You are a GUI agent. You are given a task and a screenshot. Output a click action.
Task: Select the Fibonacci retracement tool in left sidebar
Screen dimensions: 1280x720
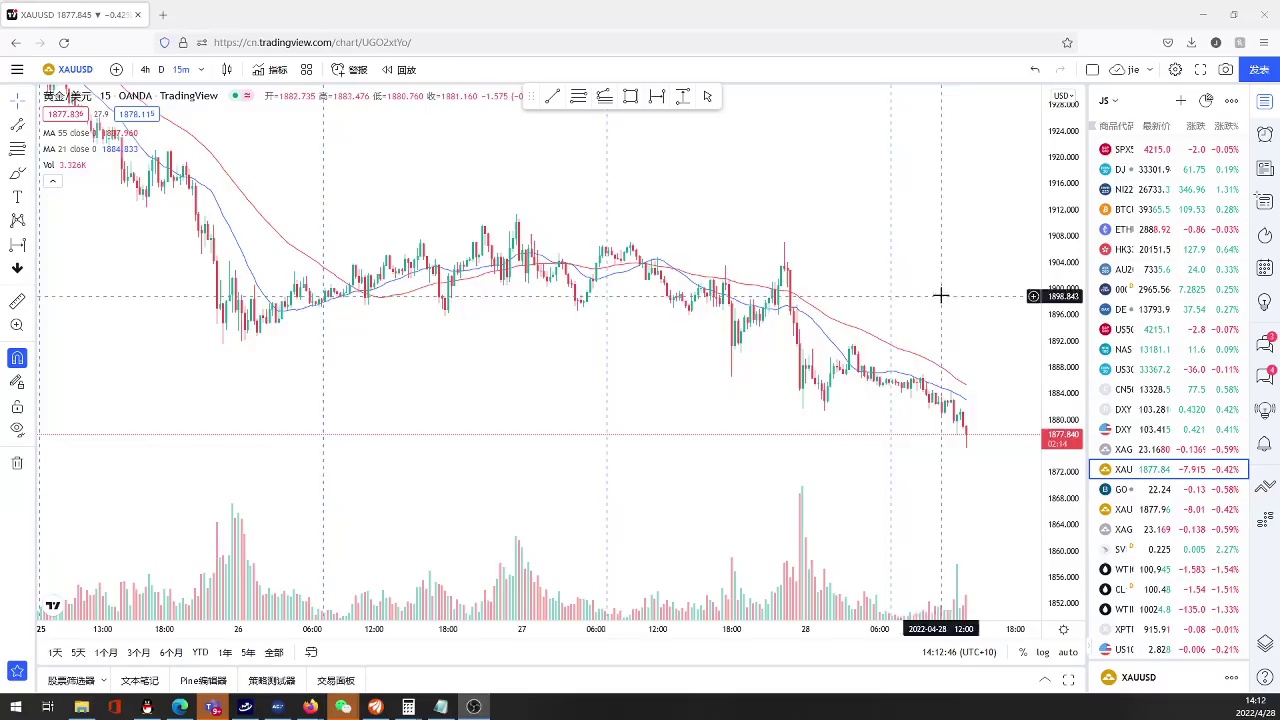coord(17,149)
